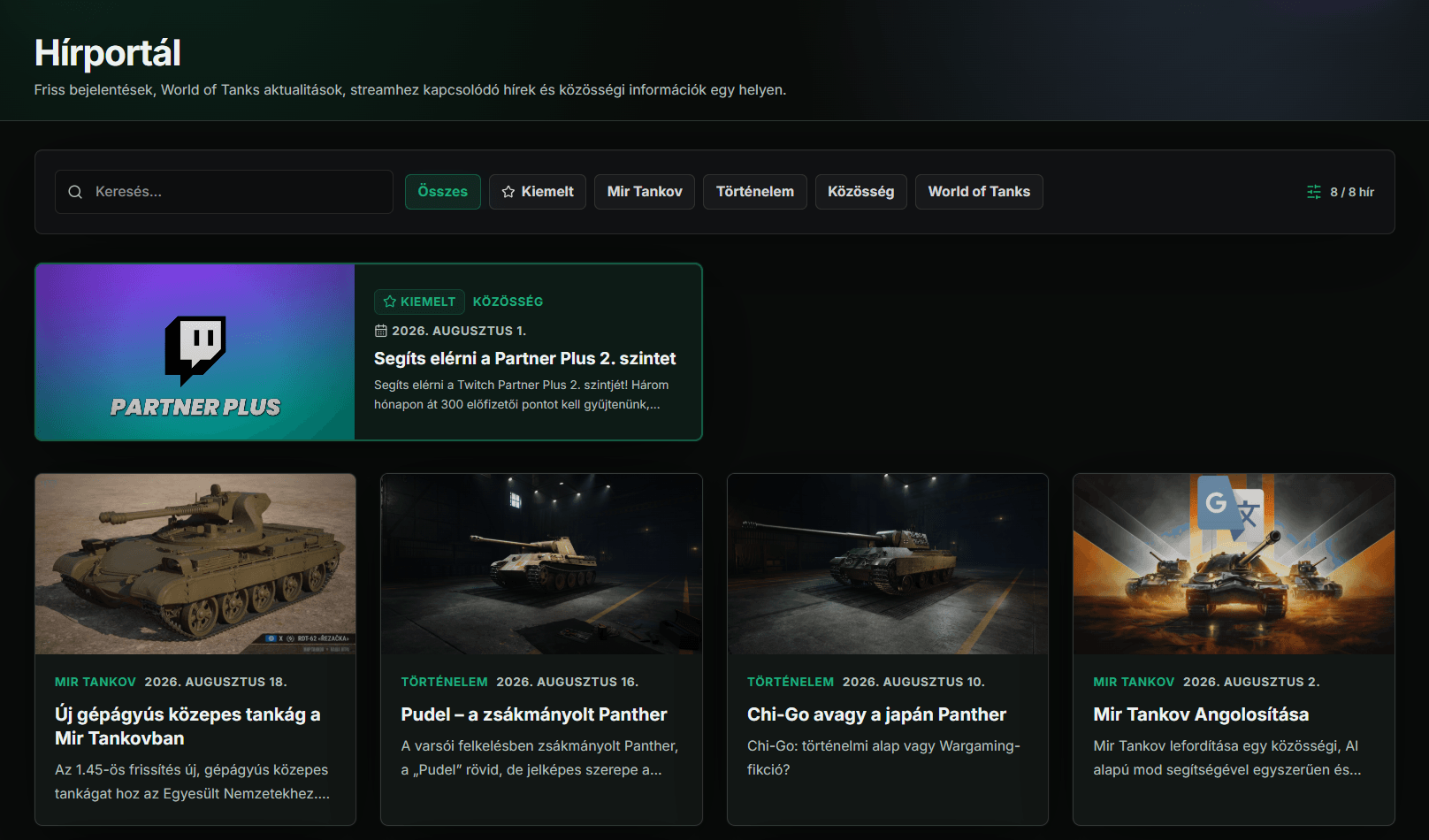The width and height of the screenshot is (1429, 840).
Task: Click TÖRTÉNELEM tag on augusztus 16. card
Action: [444, 682]
